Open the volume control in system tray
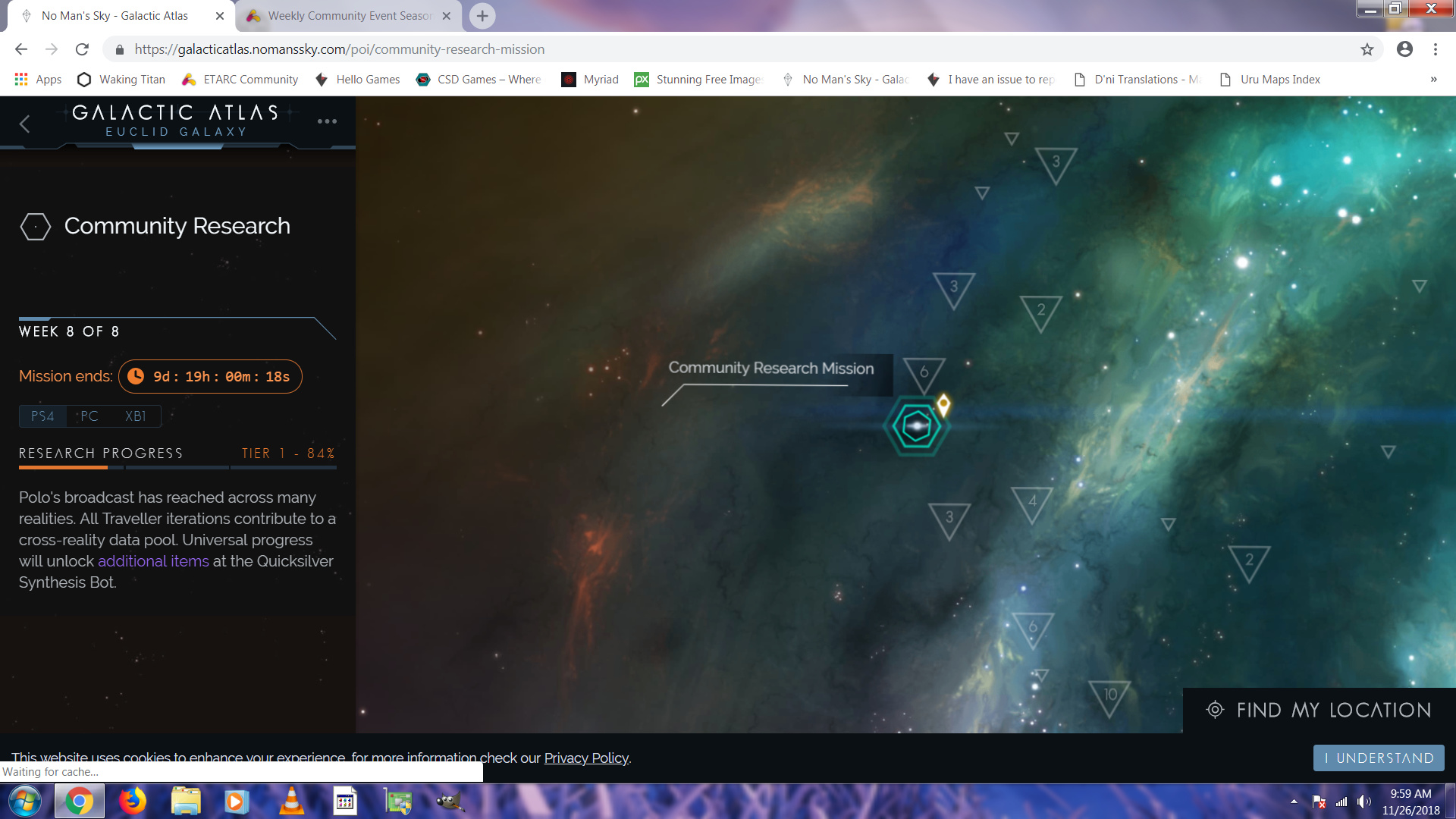The width and height of the screenshot is (1456, 819). coord(1364,802)
